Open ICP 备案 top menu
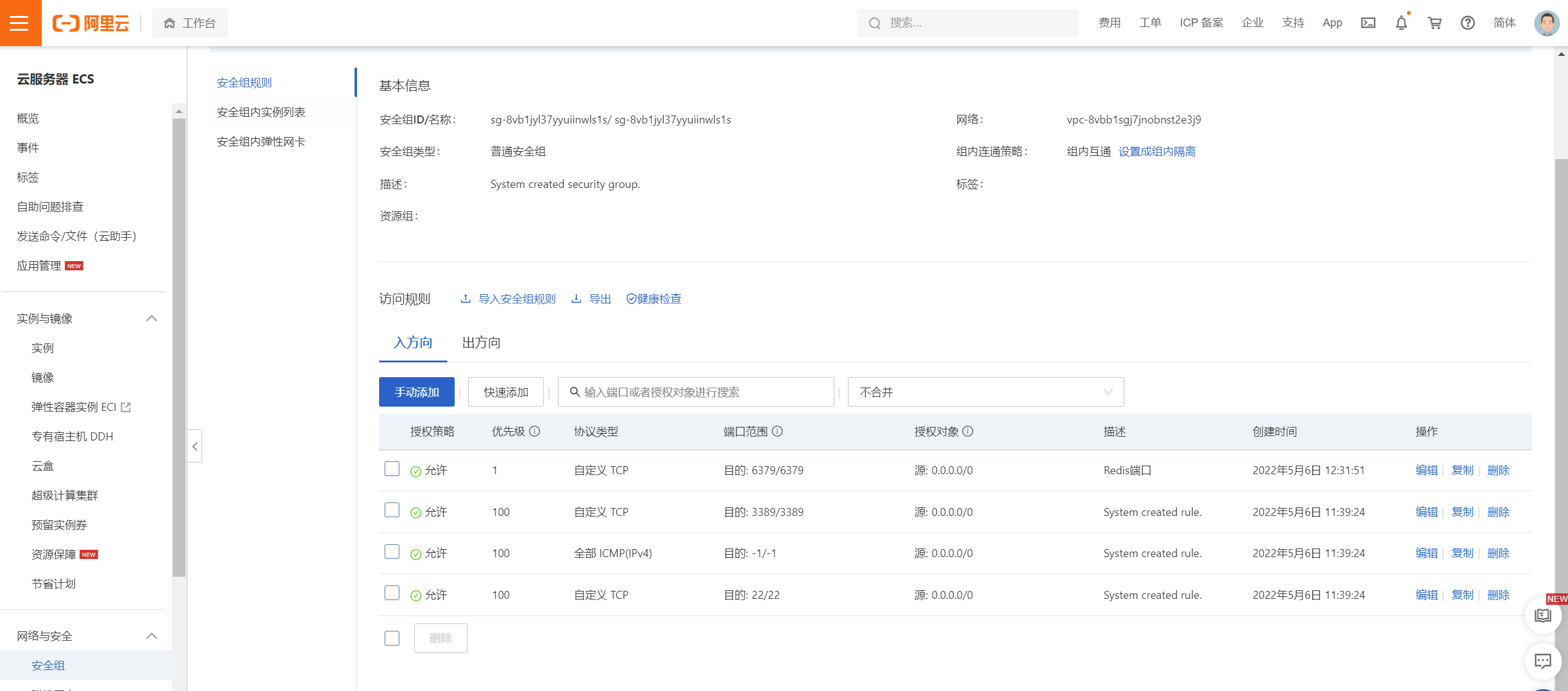The height and width of the screenshot is (691, 1568). click(1201, 23)
